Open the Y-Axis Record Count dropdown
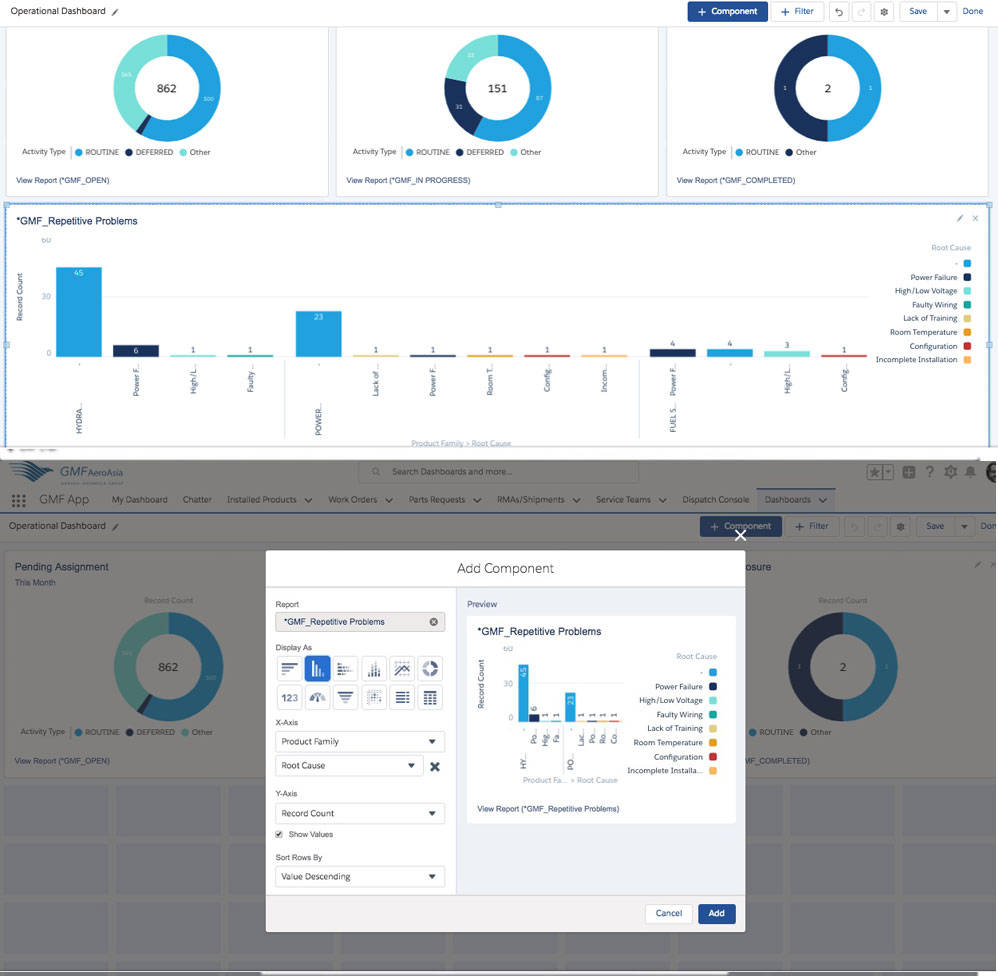The height and width of the screenshot is (976, 998). click(x=359, y=813)
